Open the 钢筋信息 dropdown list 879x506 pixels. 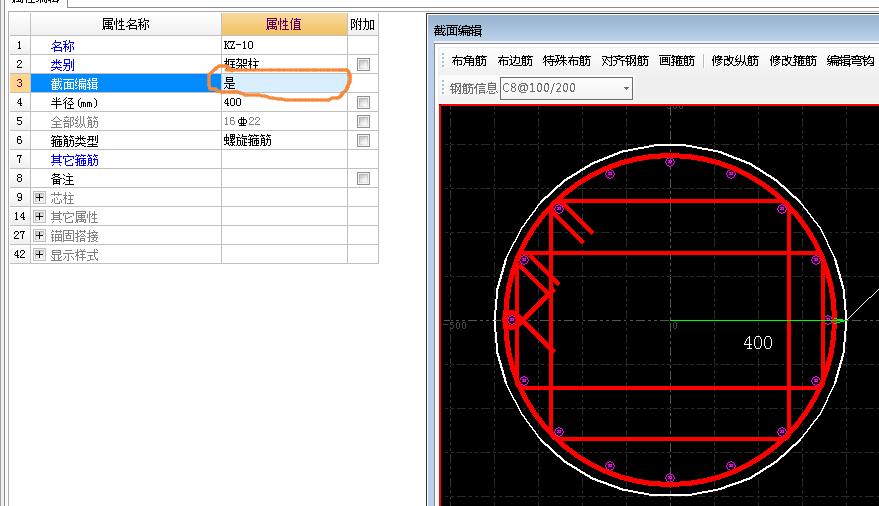pyautogui.click(x=626, y=88)
